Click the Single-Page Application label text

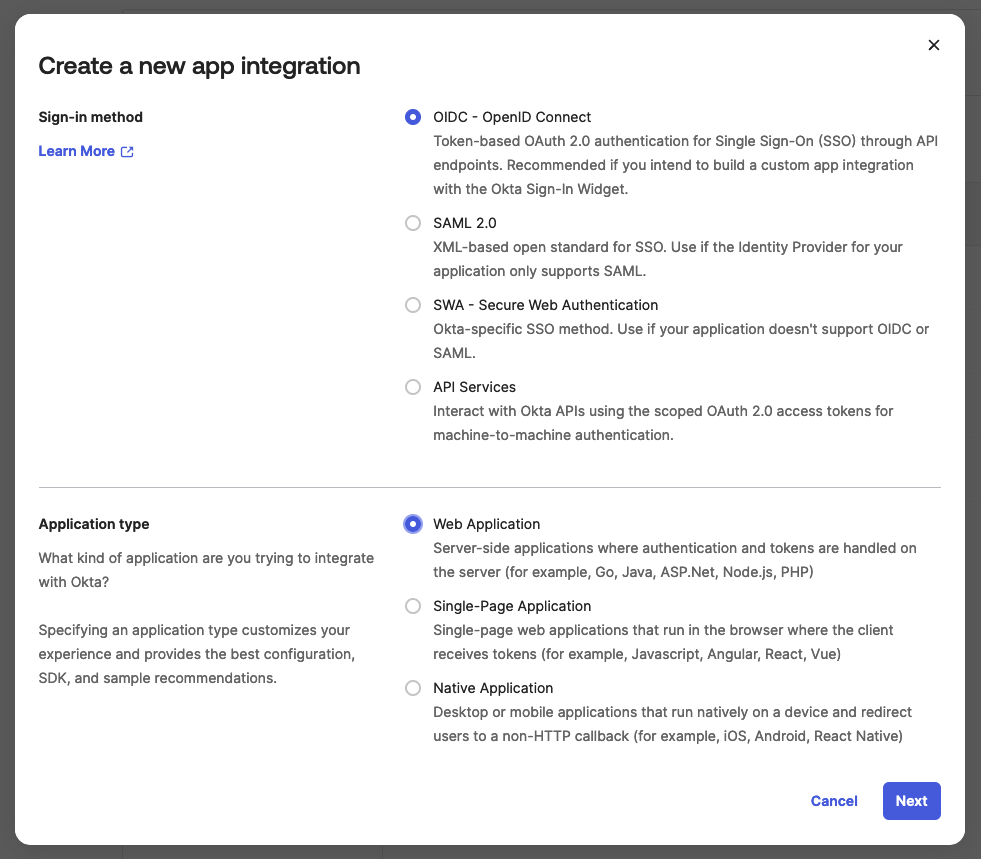tap(512, 606)
